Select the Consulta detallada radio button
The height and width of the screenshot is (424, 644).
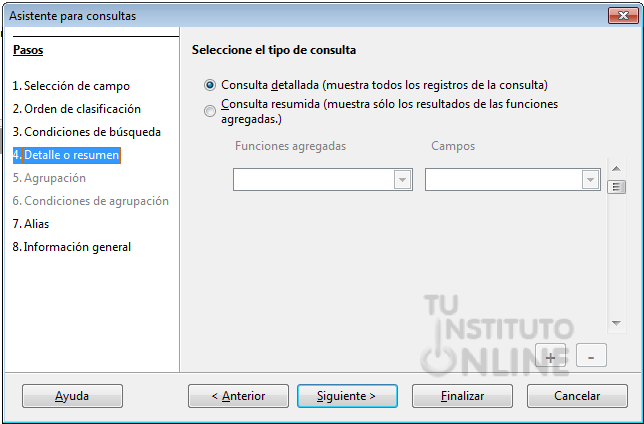(x=210, y=85)
